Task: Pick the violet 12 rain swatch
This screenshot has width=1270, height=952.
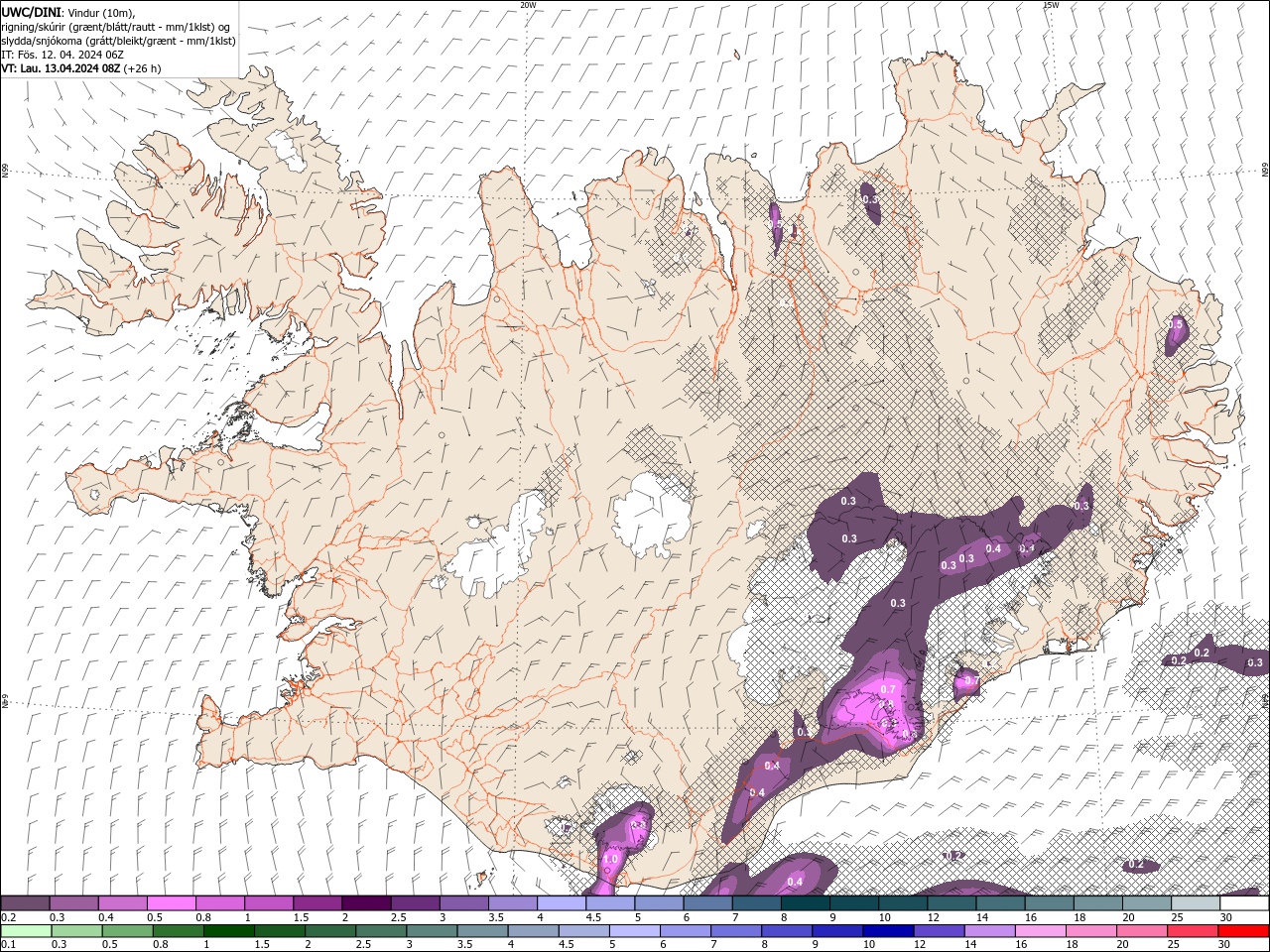Action: point(937,931)
